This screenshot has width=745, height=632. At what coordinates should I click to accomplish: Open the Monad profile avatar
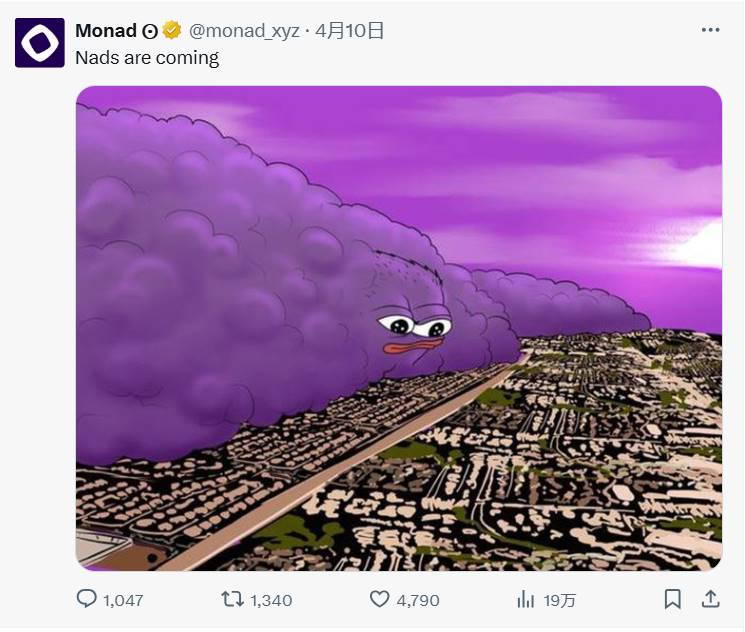point(40,43)
